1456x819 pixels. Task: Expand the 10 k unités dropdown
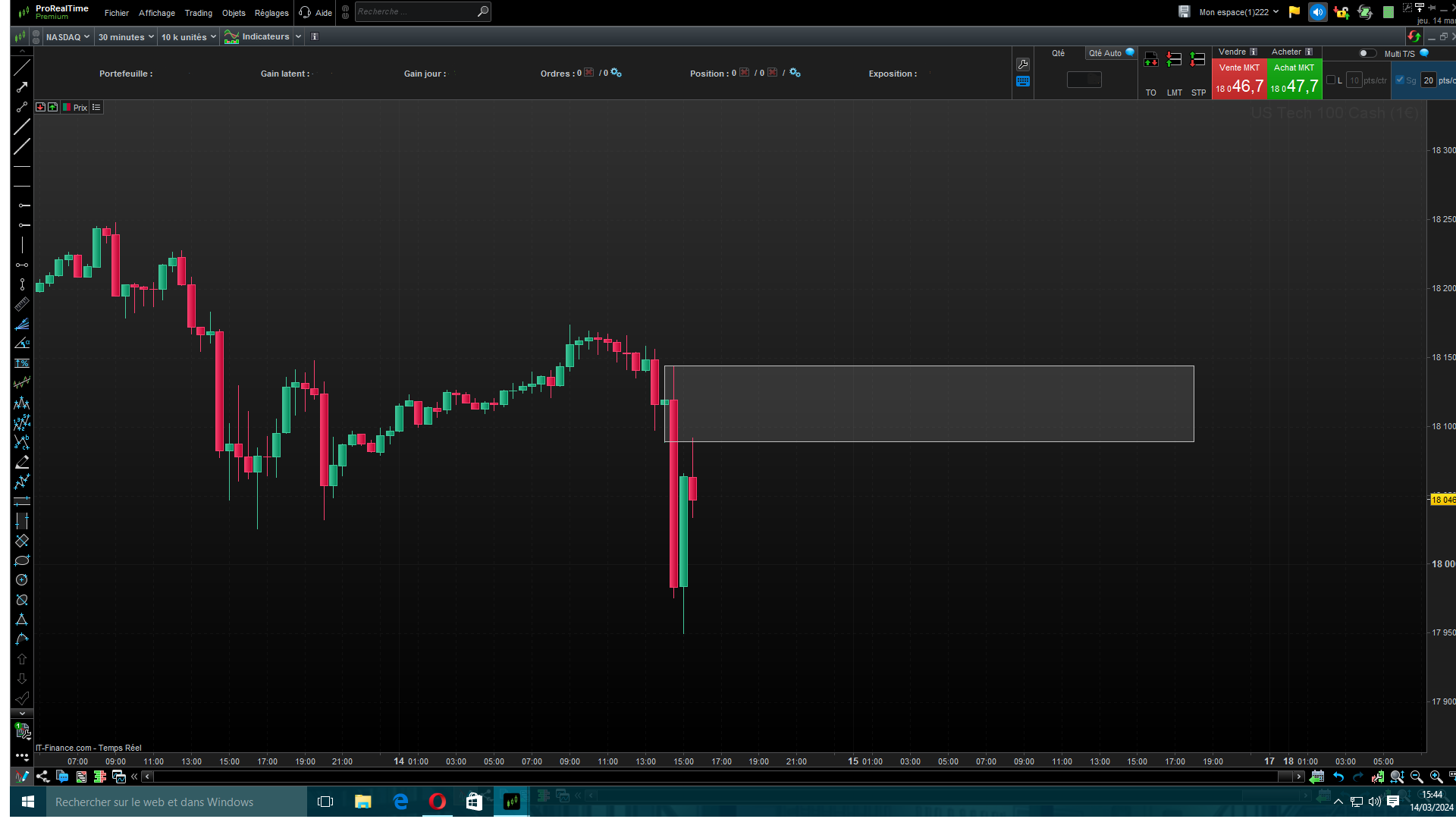pos(188,37)
